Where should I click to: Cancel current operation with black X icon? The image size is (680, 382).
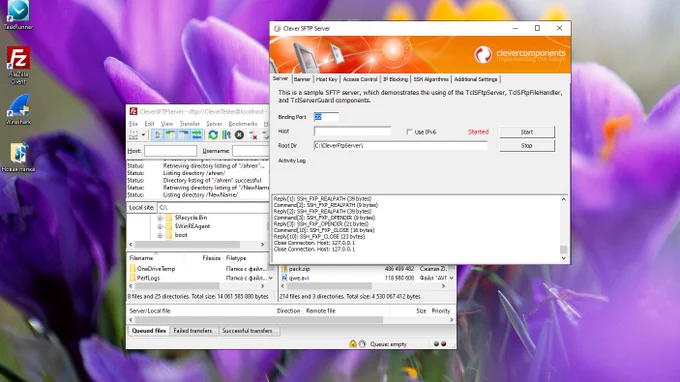pyautogui.click(x=239, y=135)
